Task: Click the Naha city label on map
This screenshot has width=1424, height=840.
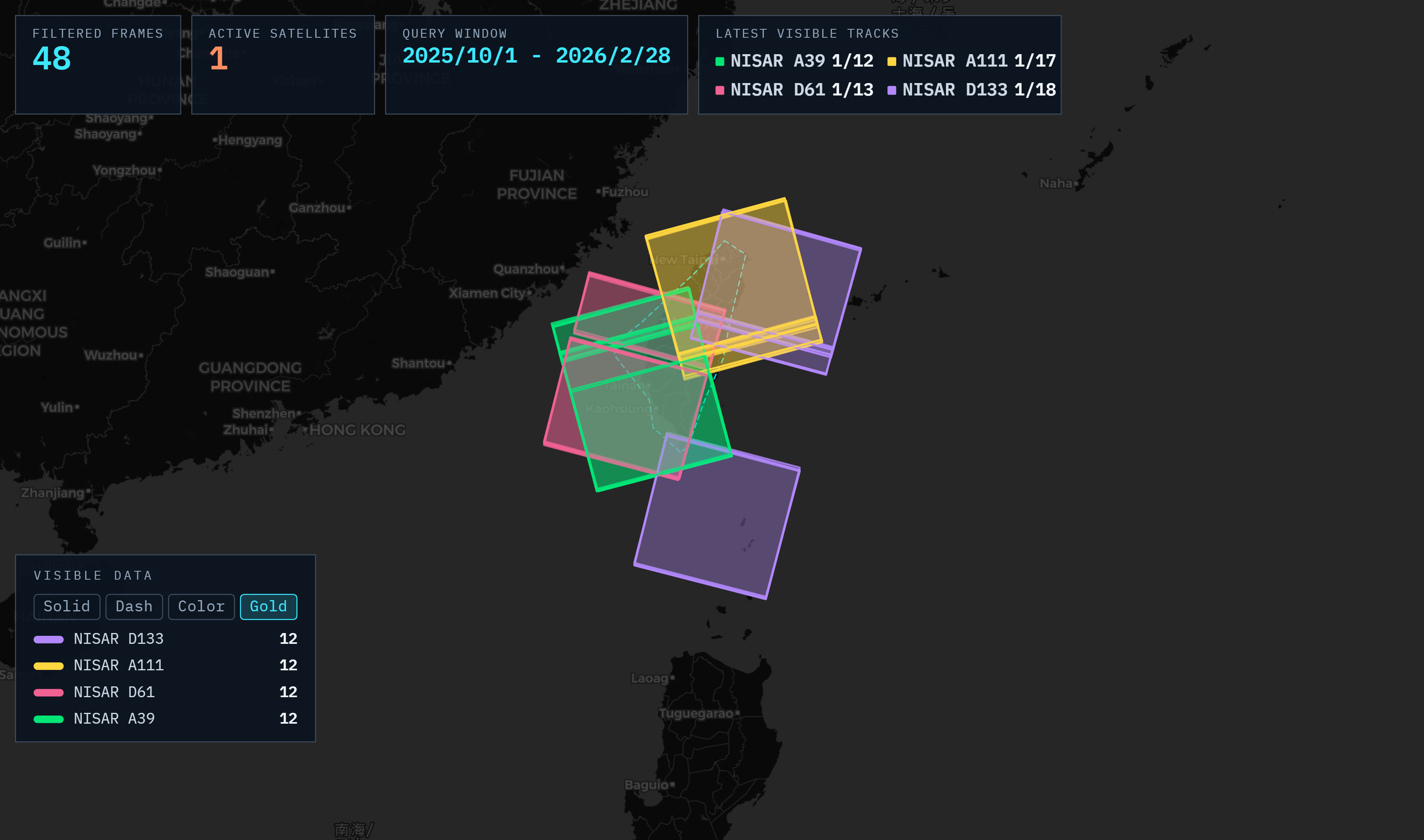Action: pos(1056,183)
